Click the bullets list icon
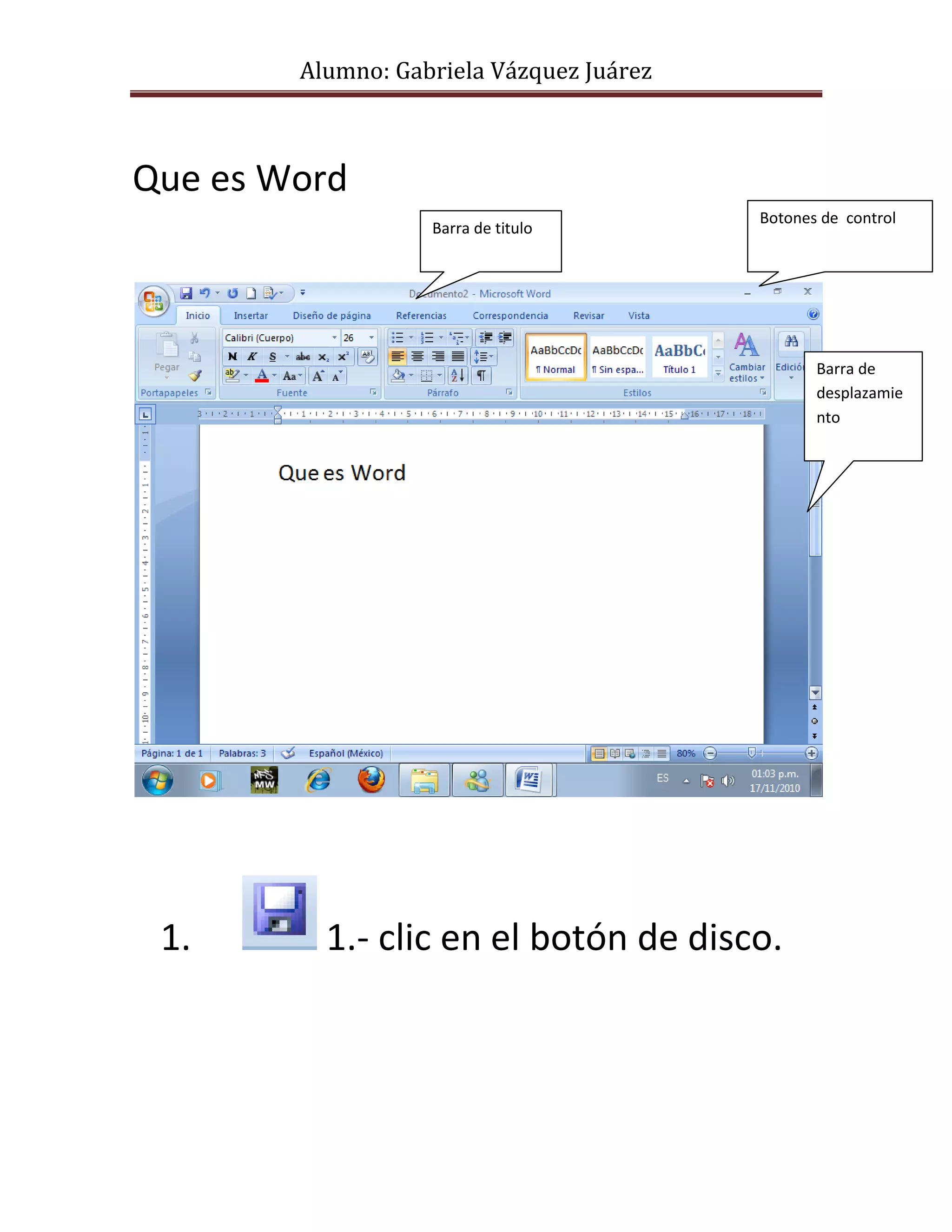Viewport: 952px width, 1232px height. [397, 338]
